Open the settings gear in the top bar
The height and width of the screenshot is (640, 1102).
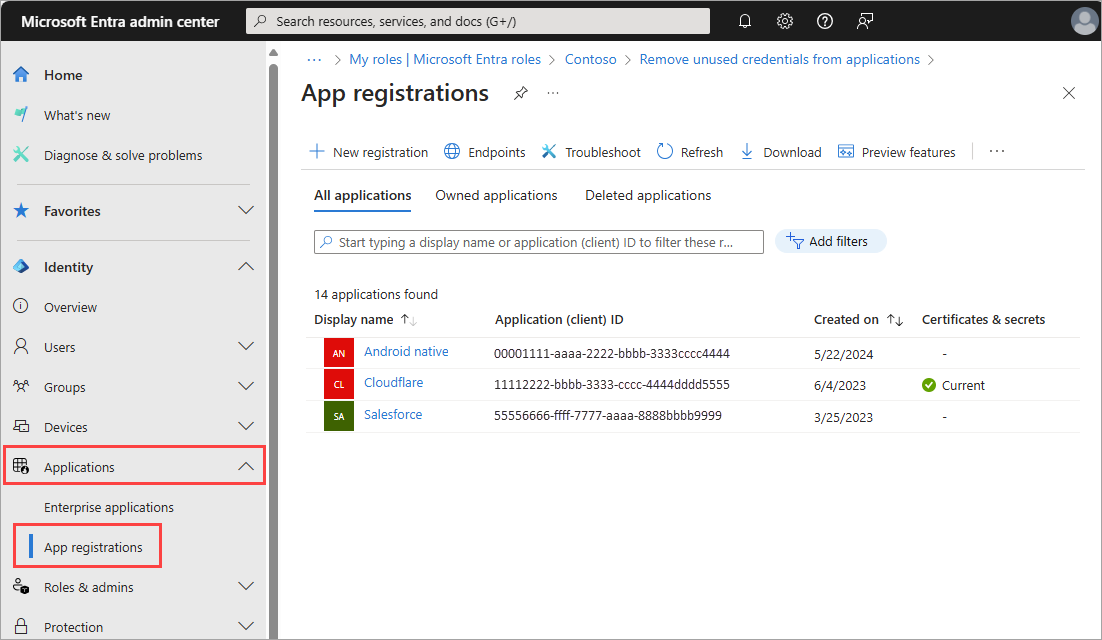pos(784,20)
